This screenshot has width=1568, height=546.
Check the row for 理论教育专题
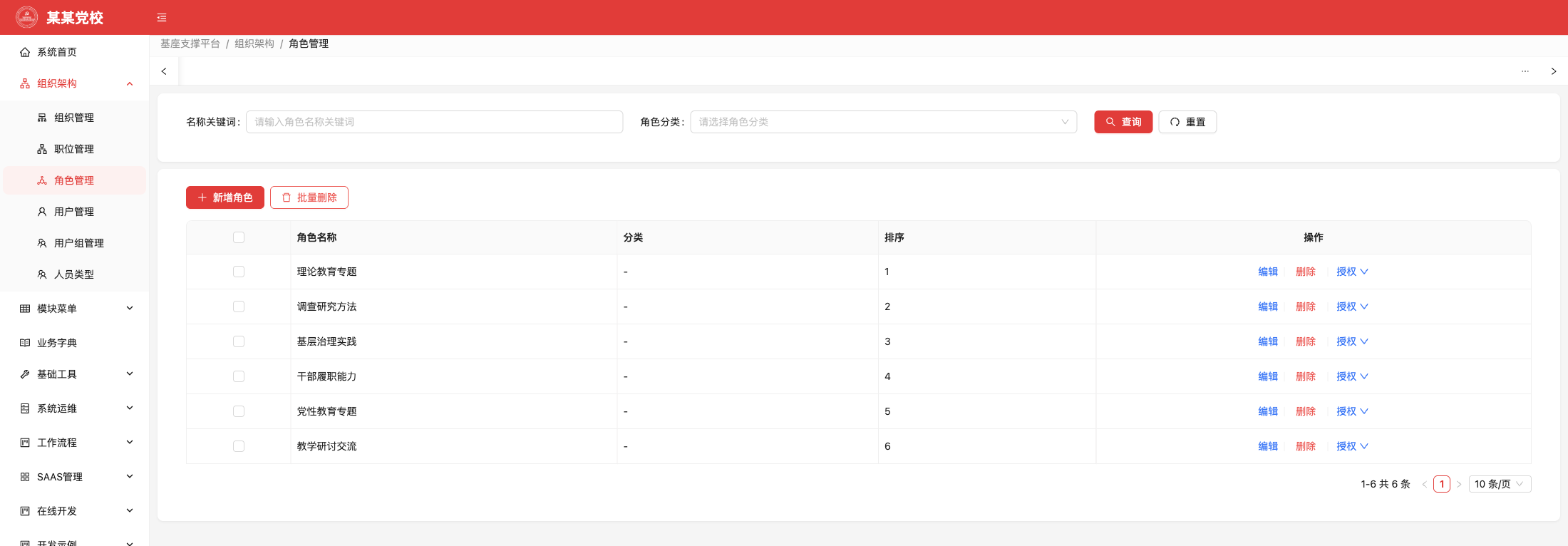pyautogui.click(x=239, y=272)
